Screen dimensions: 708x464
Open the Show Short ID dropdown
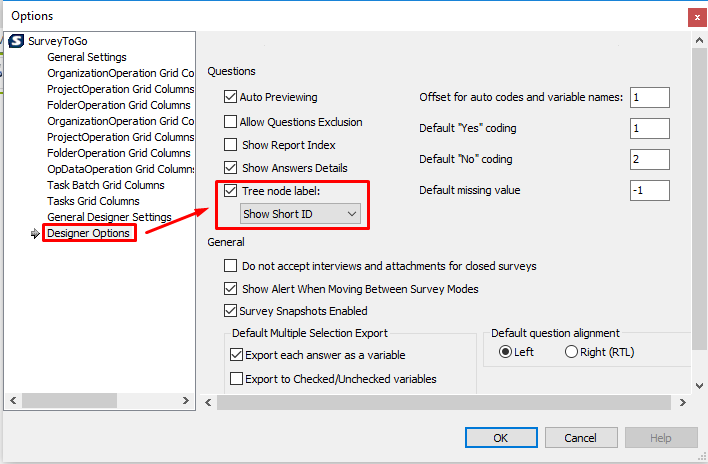(300, 213)
